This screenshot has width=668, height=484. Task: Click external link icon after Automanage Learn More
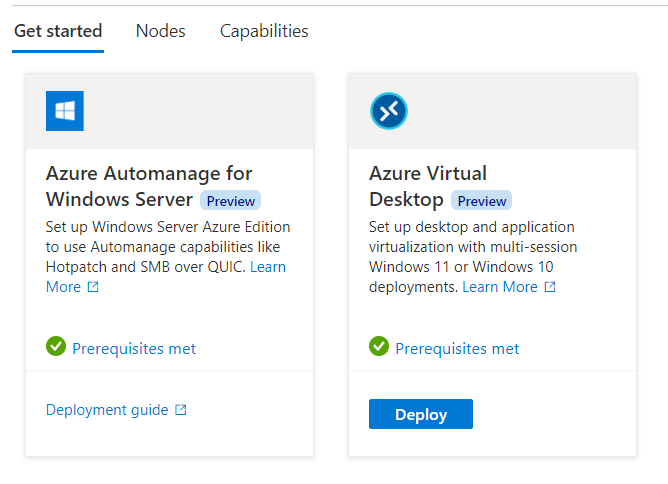point(93,287)
